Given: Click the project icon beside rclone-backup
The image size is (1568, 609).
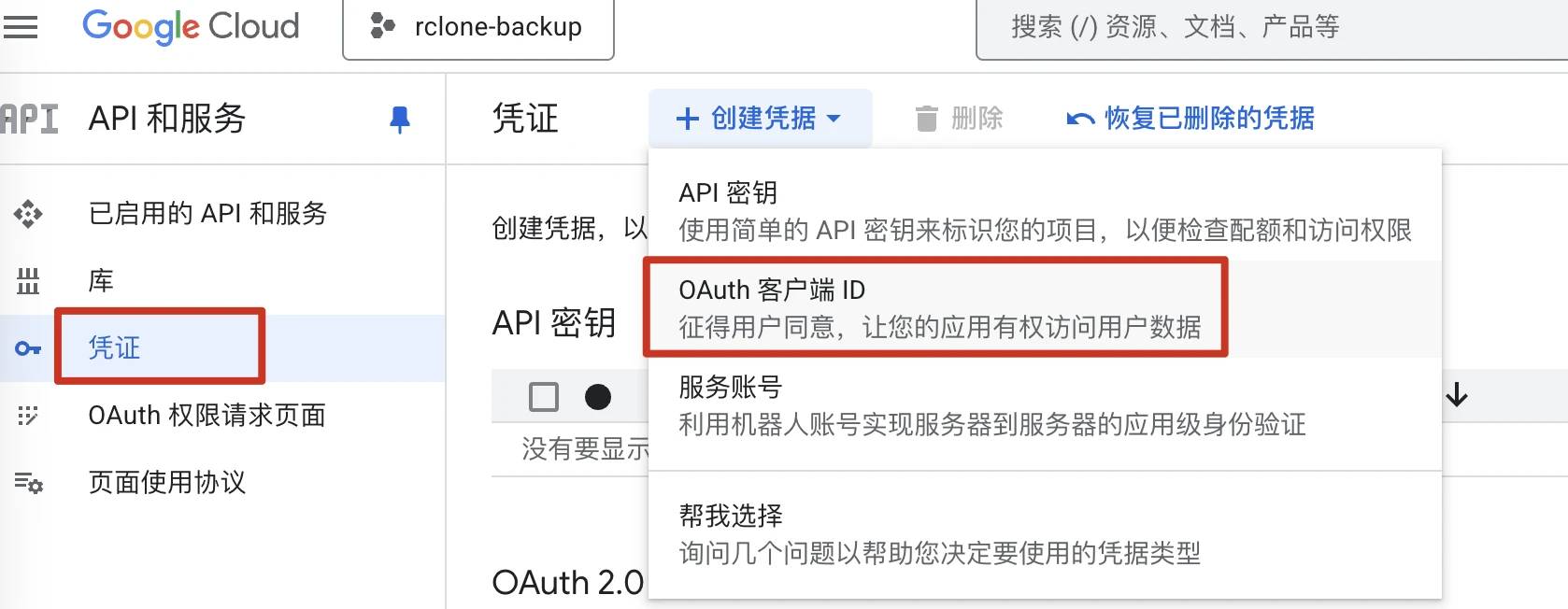Looking at the screenshot, I should pos(382,26).
